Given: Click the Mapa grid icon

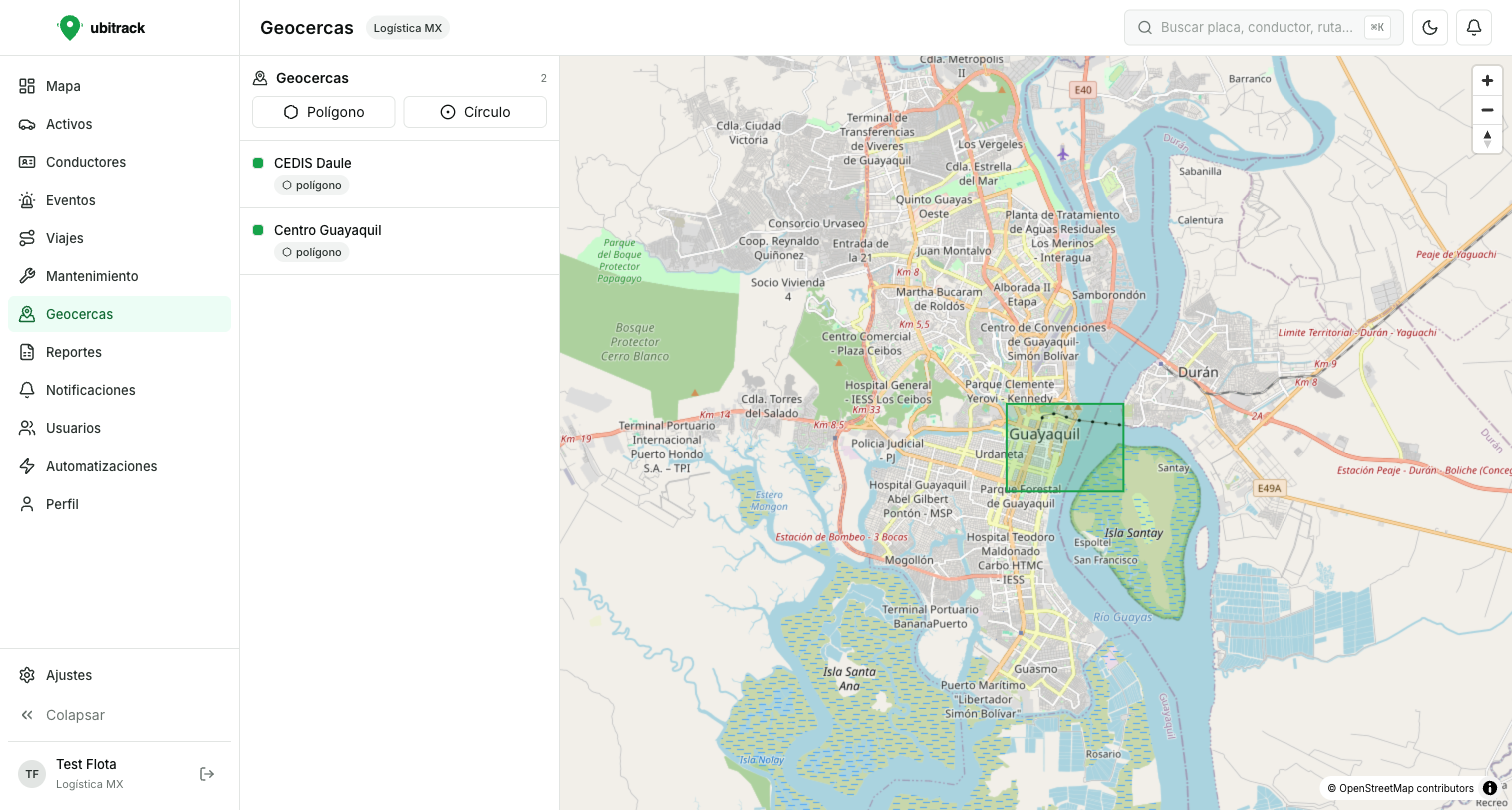Looking at the screenshot, I should pos(27,86).
